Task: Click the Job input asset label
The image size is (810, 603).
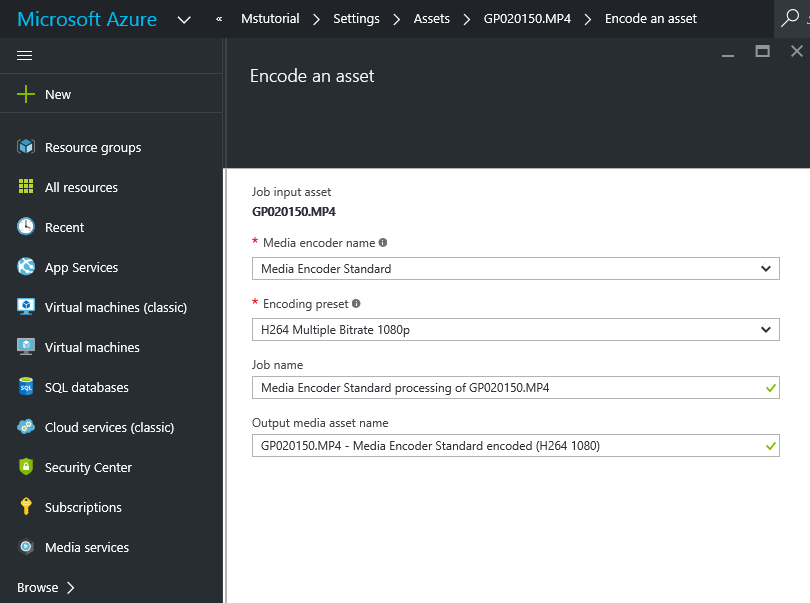Action: click(x=291, y=192)
